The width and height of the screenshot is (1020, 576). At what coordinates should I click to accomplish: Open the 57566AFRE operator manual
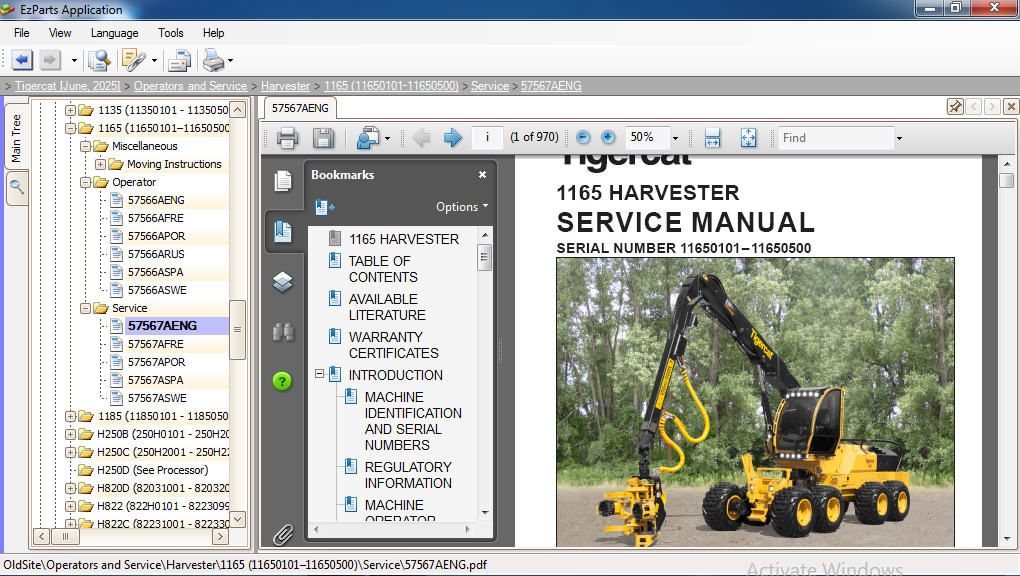coord(155,218)
